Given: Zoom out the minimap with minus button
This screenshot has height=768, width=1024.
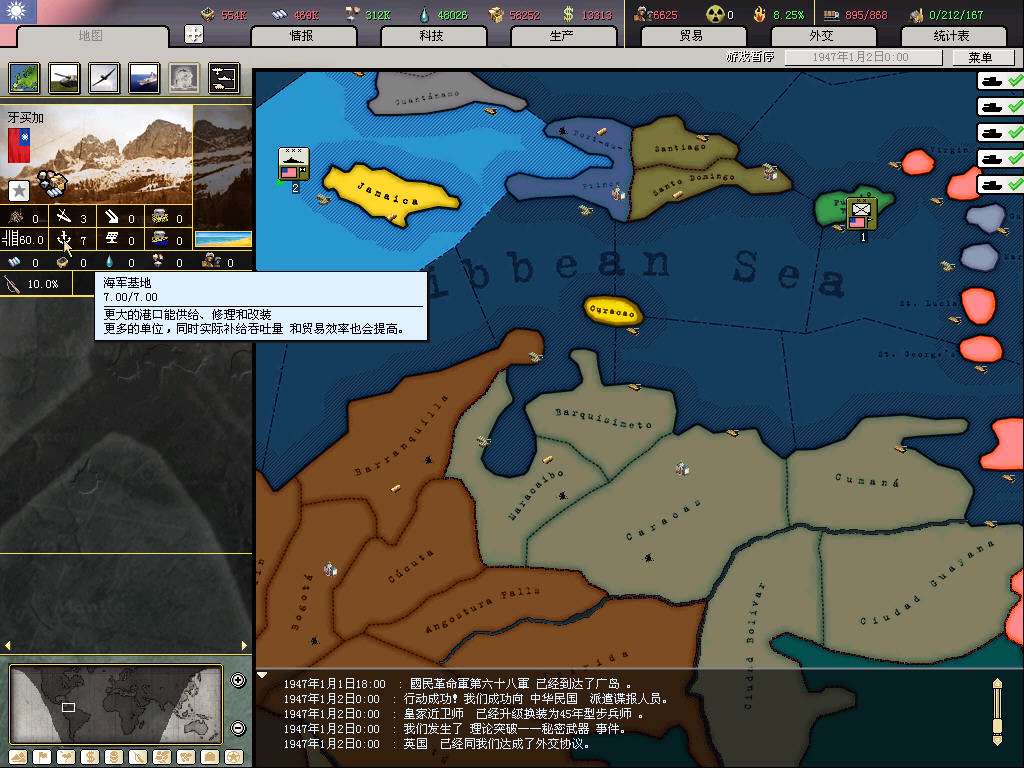Looking at the screenshot, I should click(x=238, y=728).
